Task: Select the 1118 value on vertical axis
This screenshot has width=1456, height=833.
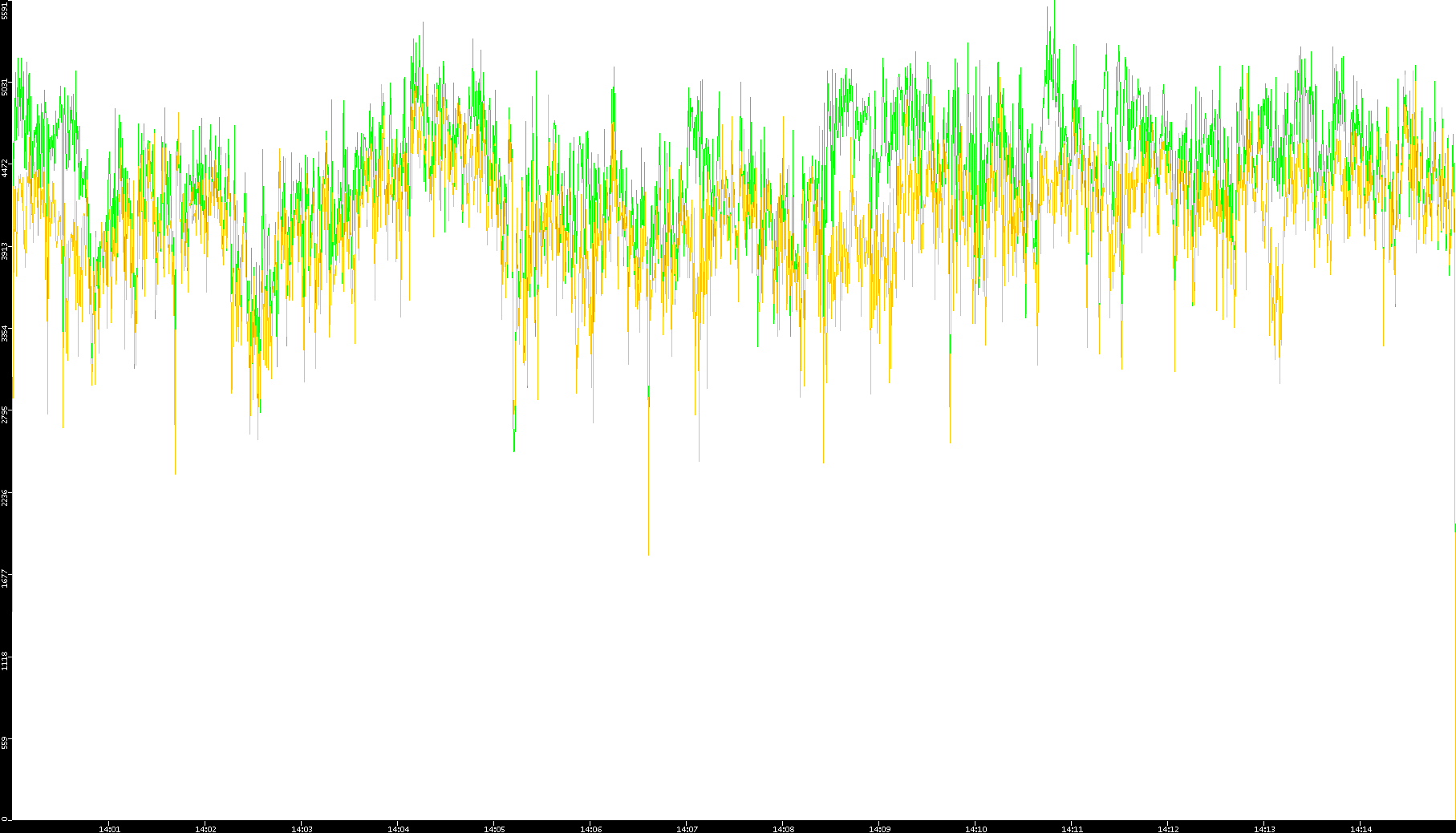Action: [x=6, y=661]
